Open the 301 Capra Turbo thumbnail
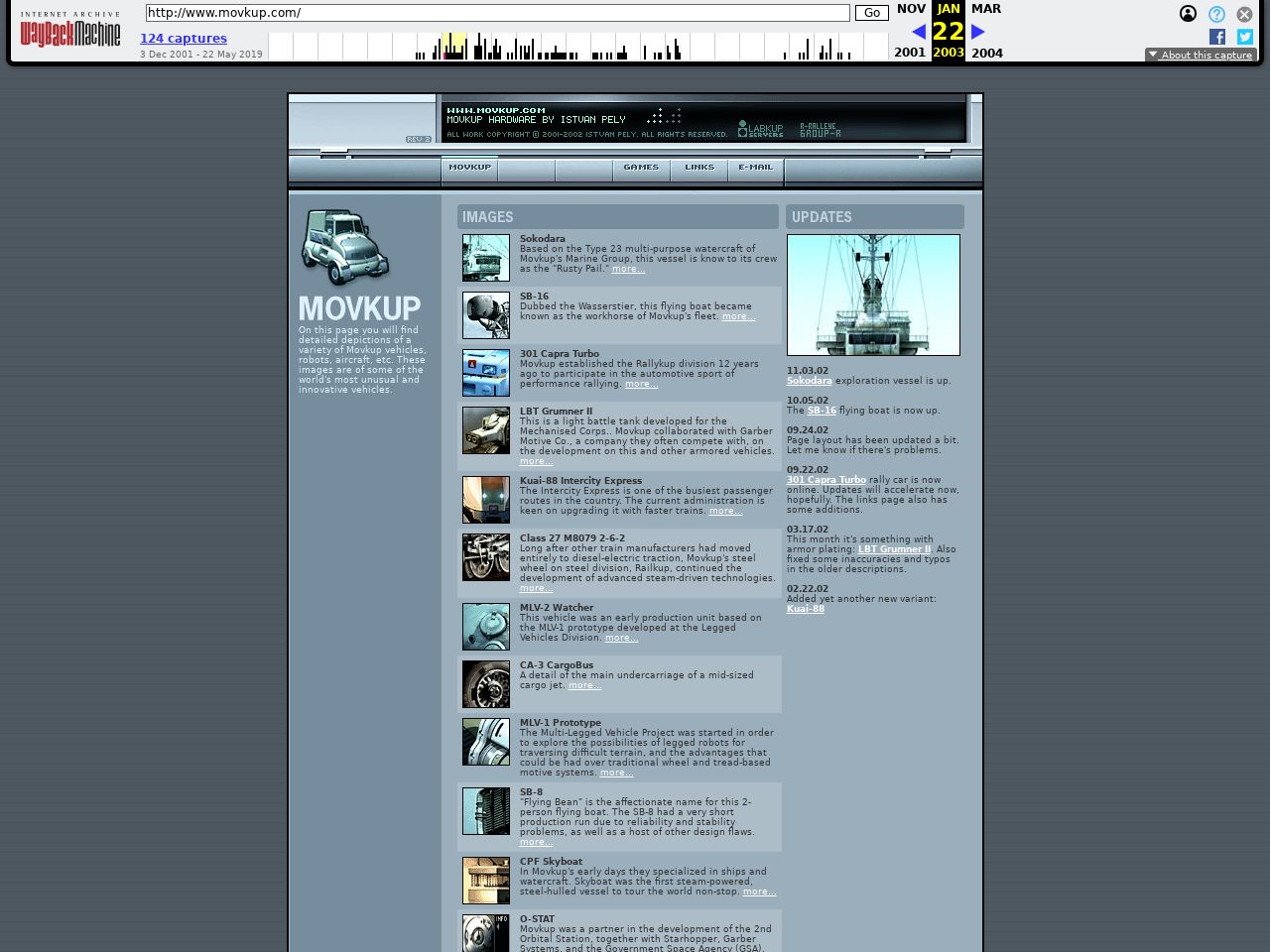The image size is (1270, 952). point(486,373)
